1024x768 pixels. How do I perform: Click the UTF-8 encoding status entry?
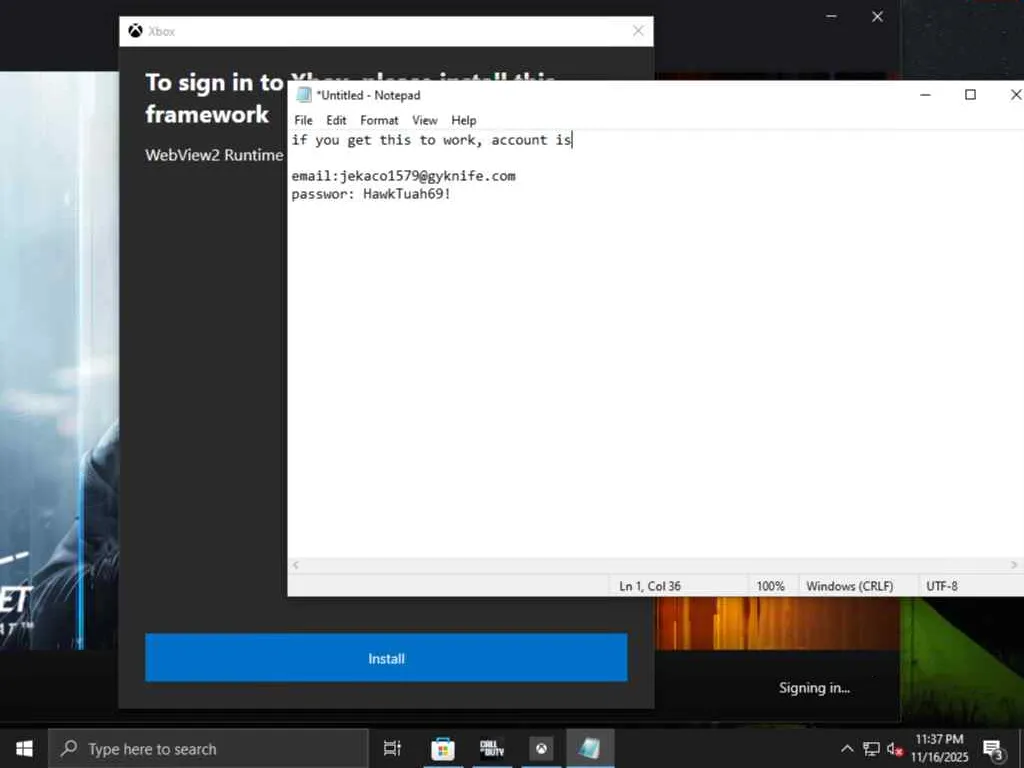click(942, 586)
